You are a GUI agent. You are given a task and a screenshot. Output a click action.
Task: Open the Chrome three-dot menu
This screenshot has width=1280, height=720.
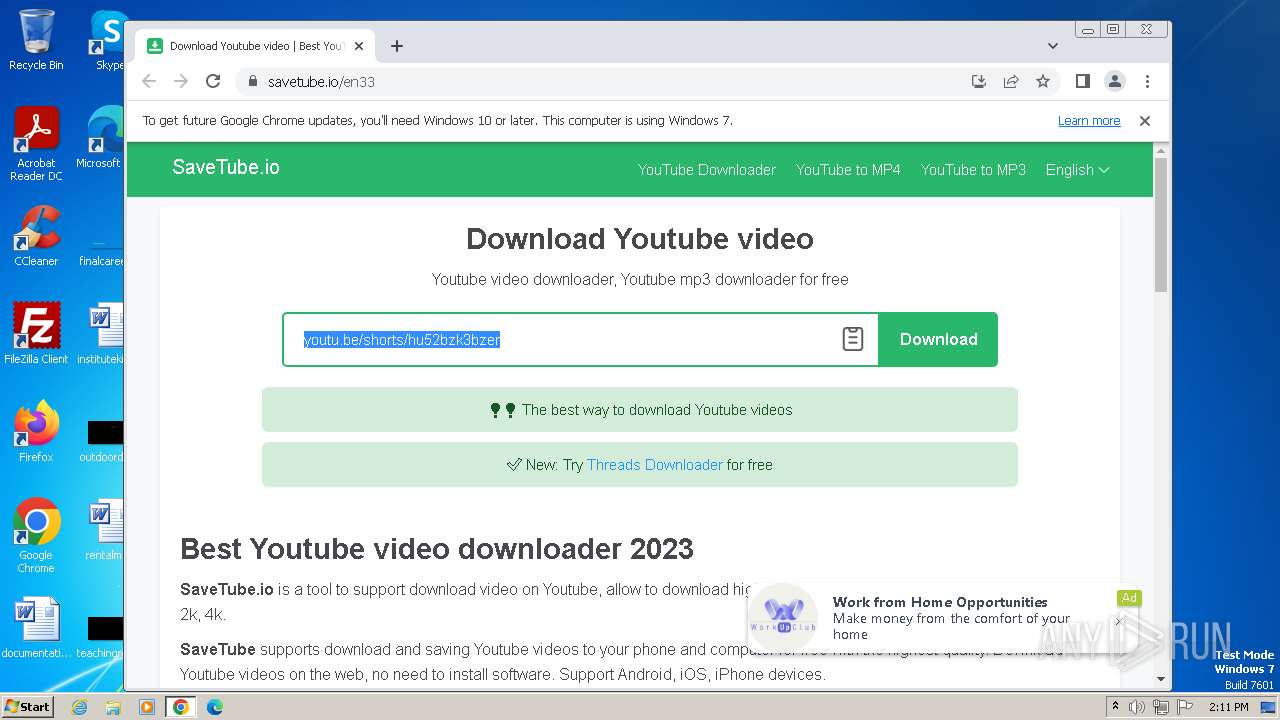(1147, 81)
